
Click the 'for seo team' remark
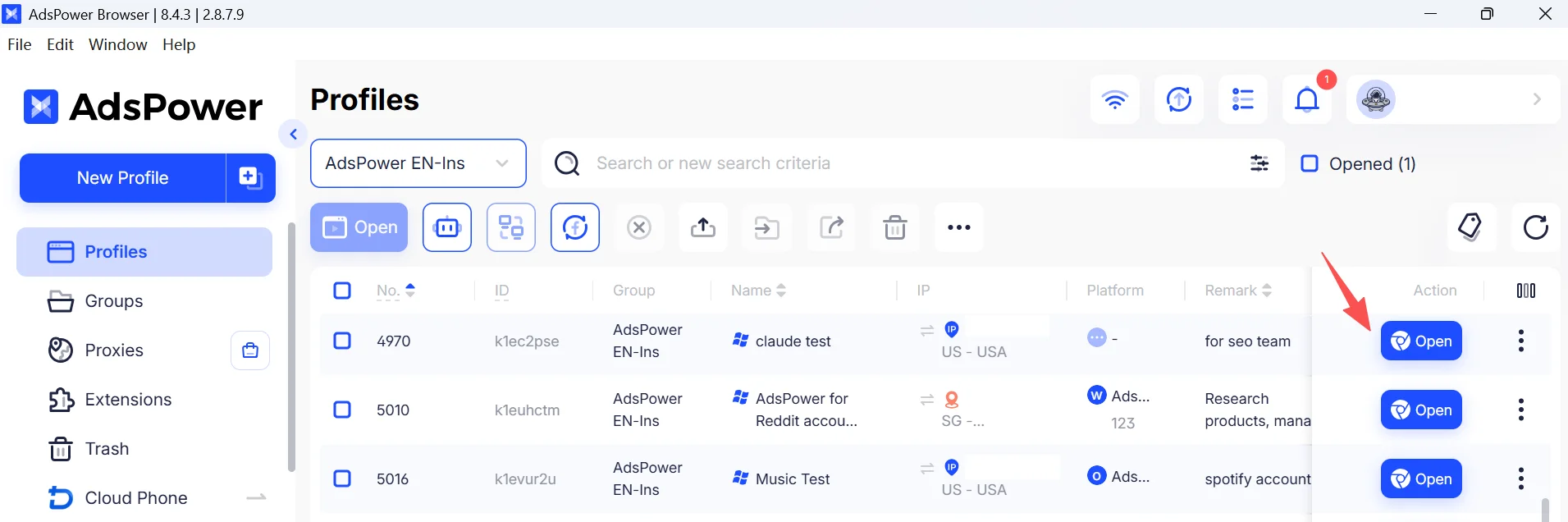1247,341
